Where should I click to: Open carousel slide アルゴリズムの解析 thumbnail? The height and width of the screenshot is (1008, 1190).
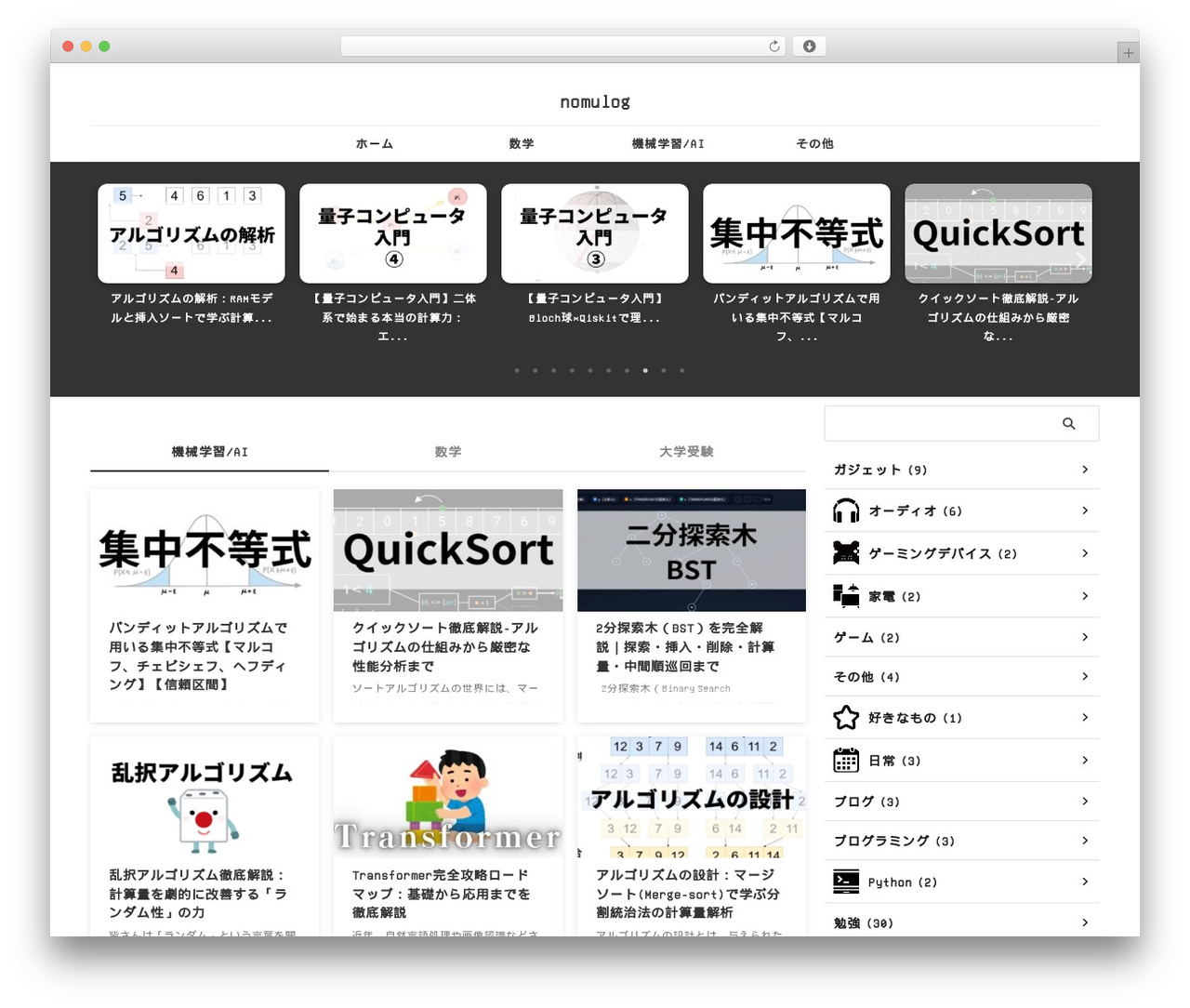click(x=192, y=233)
